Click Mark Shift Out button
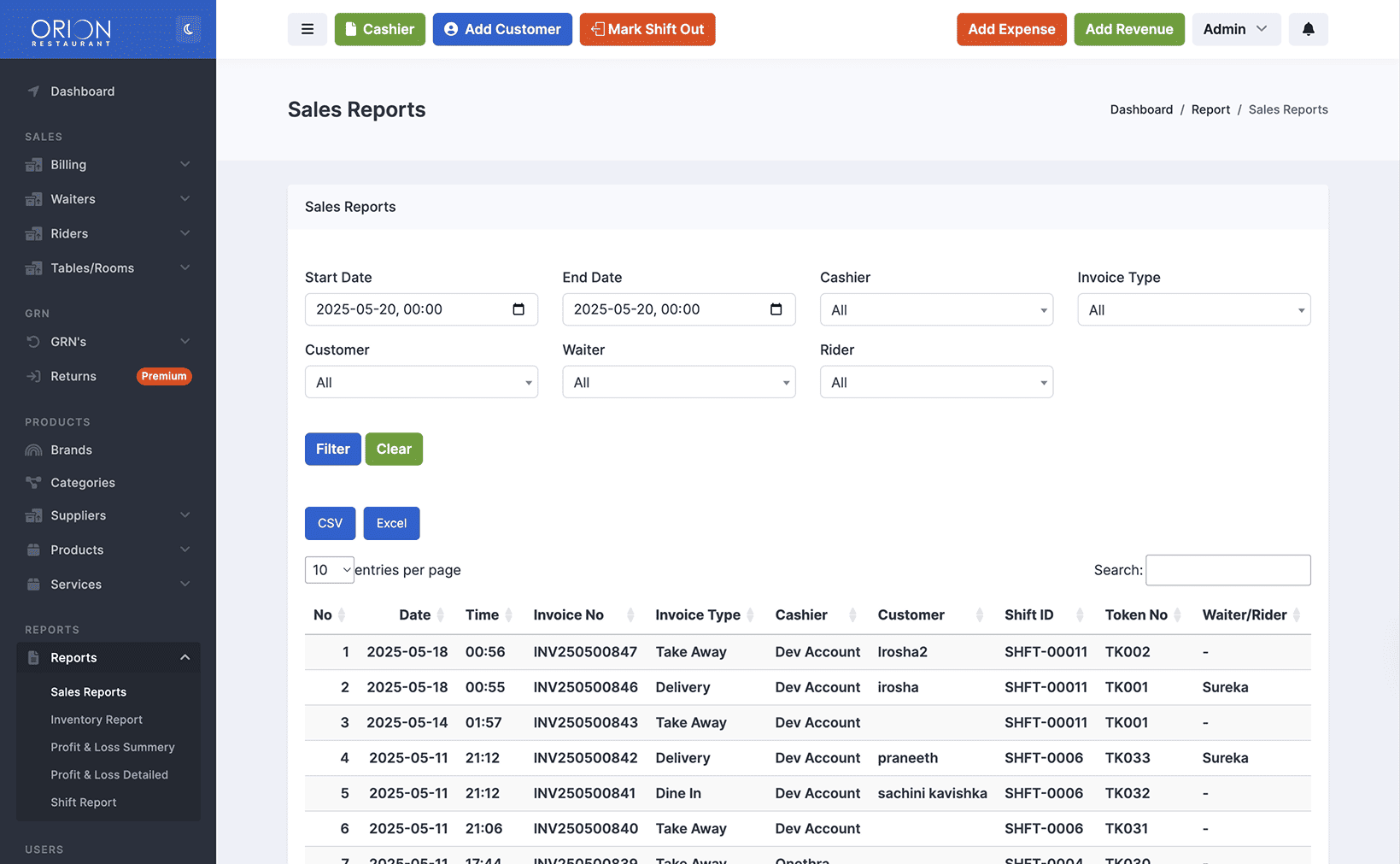 (647, 29)
